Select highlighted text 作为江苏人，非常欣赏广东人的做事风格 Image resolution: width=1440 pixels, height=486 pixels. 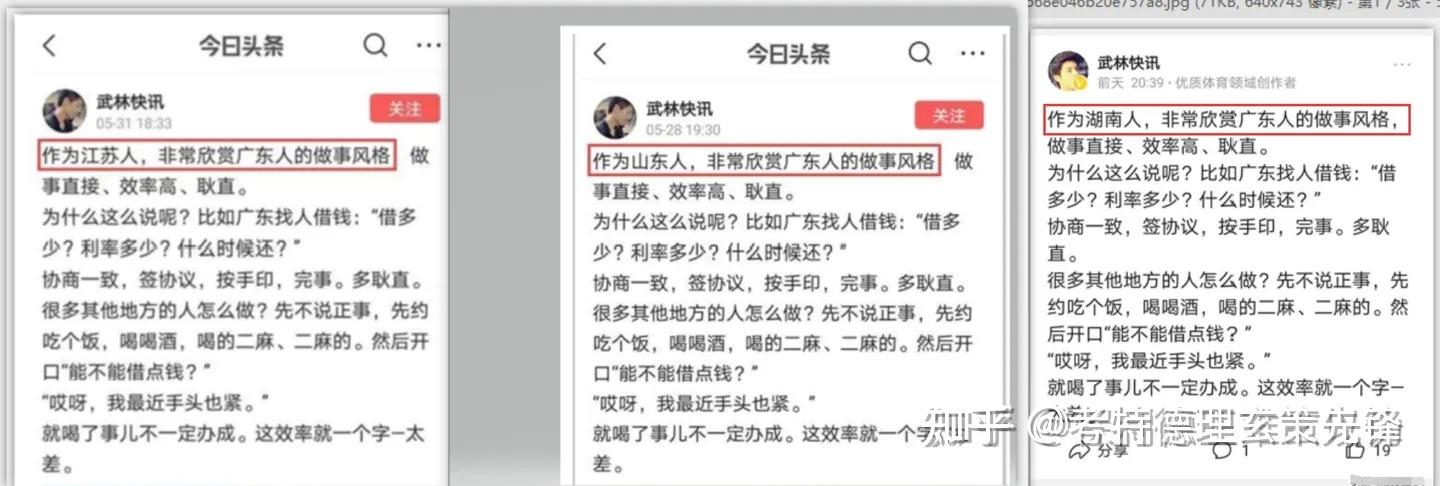[217, 156]
